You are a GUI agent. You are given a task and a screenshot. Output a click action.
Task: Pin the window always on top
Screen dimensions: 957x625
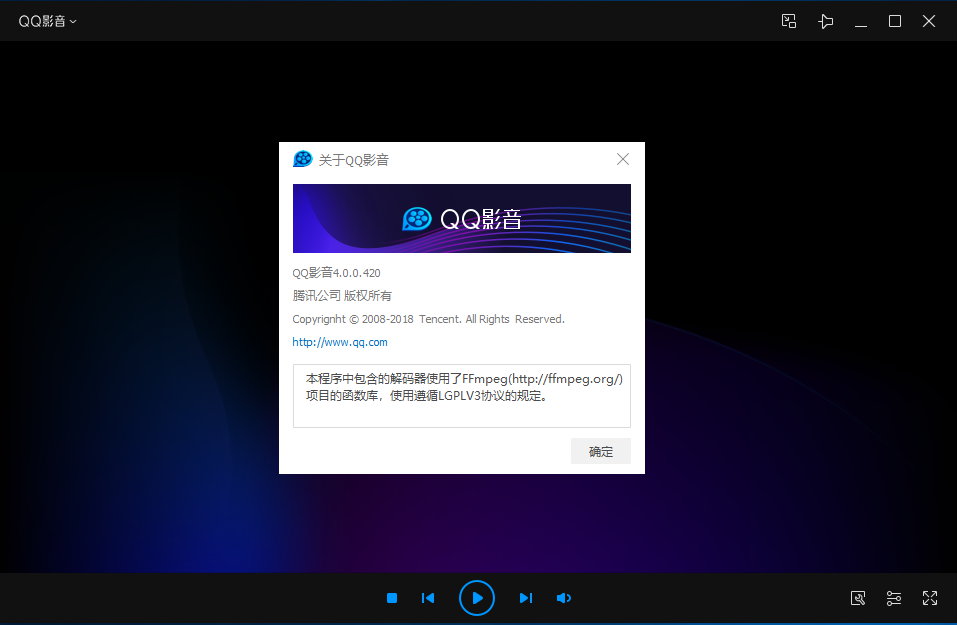point(825,21)
